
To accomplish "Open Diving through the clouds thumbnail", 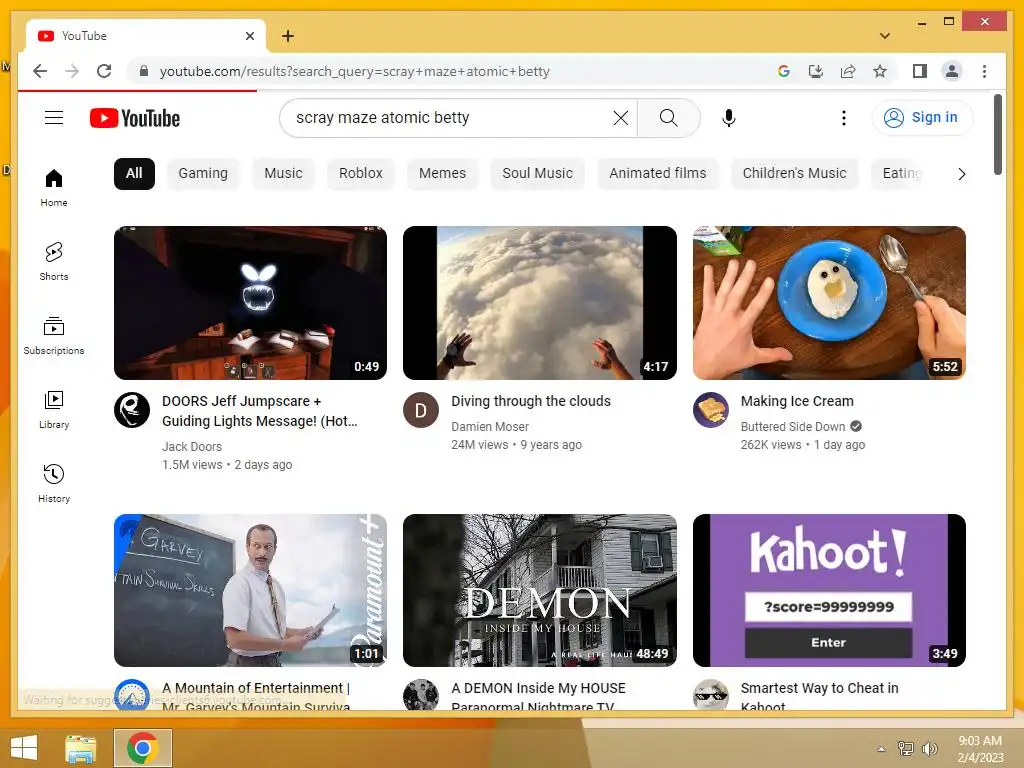I will pos(539,302).
